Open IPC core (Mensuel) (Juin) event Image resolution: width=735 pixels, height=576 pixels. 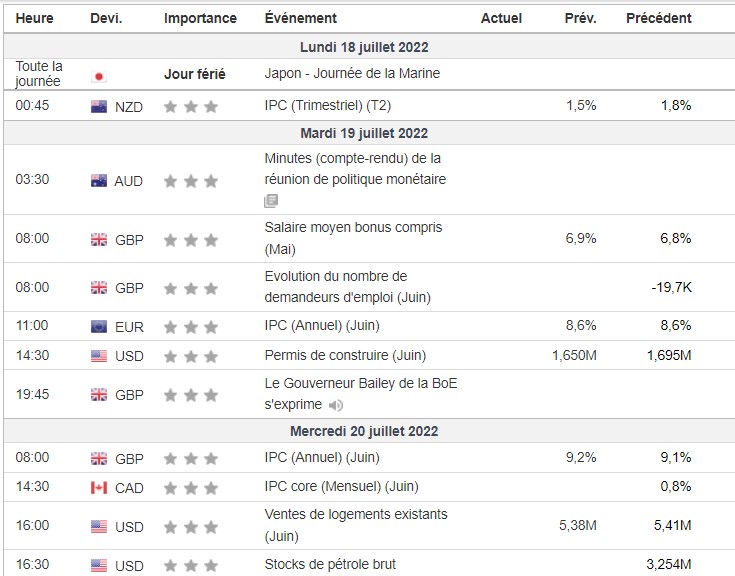(341, 486)
